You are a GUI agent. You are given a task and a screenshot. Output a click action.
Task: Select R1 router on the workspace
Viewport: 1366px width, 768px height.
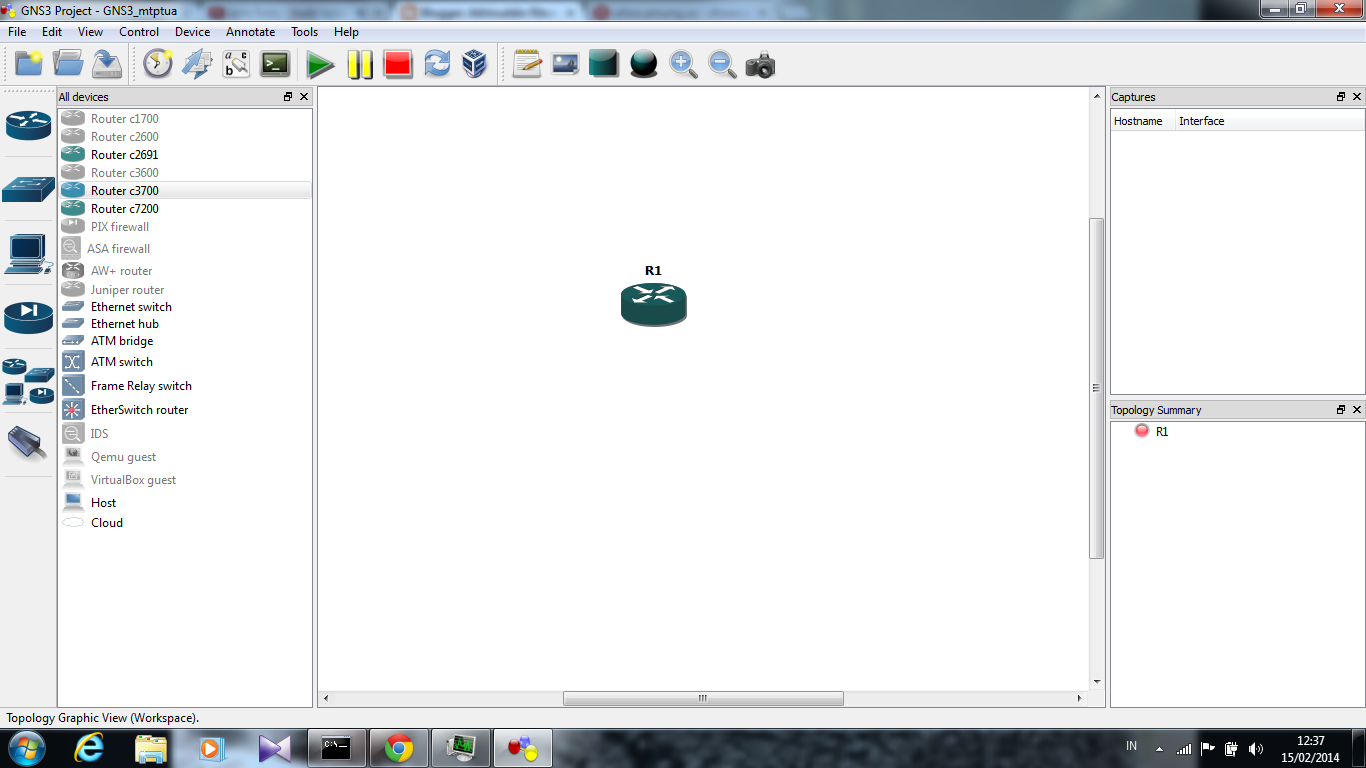[x=654, y=304]
